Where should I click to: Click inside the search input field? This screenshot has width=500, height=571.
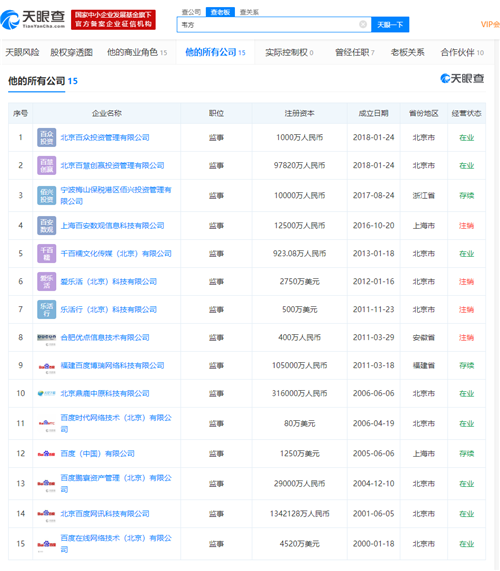[x=269, y=24]
